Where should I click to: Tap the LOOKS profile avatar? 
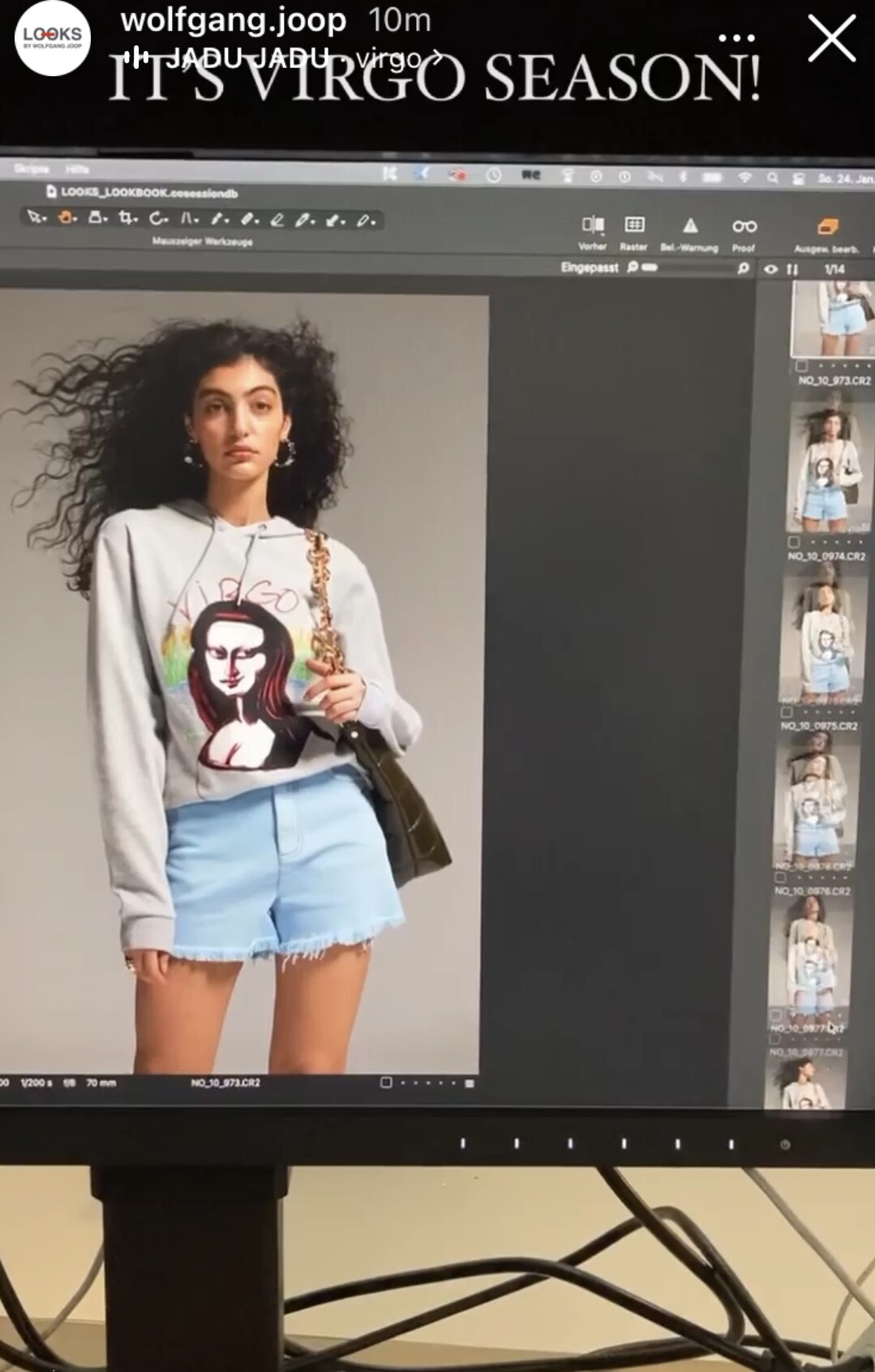tap(53, 38)
